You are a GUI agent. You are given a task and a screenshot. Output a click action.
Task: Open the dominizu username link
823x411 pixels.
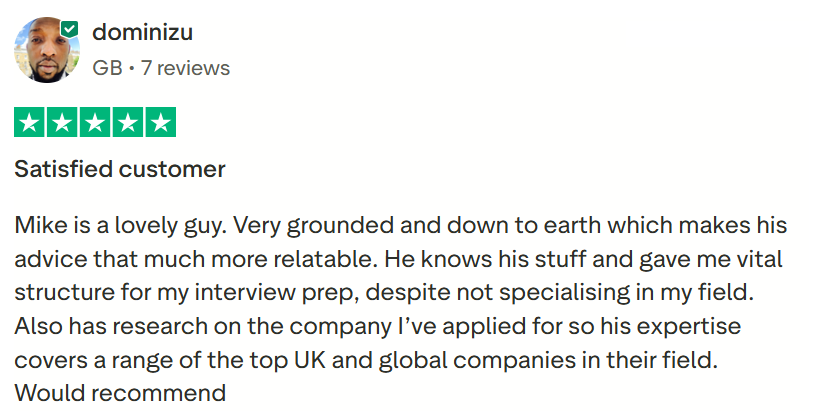142,32
